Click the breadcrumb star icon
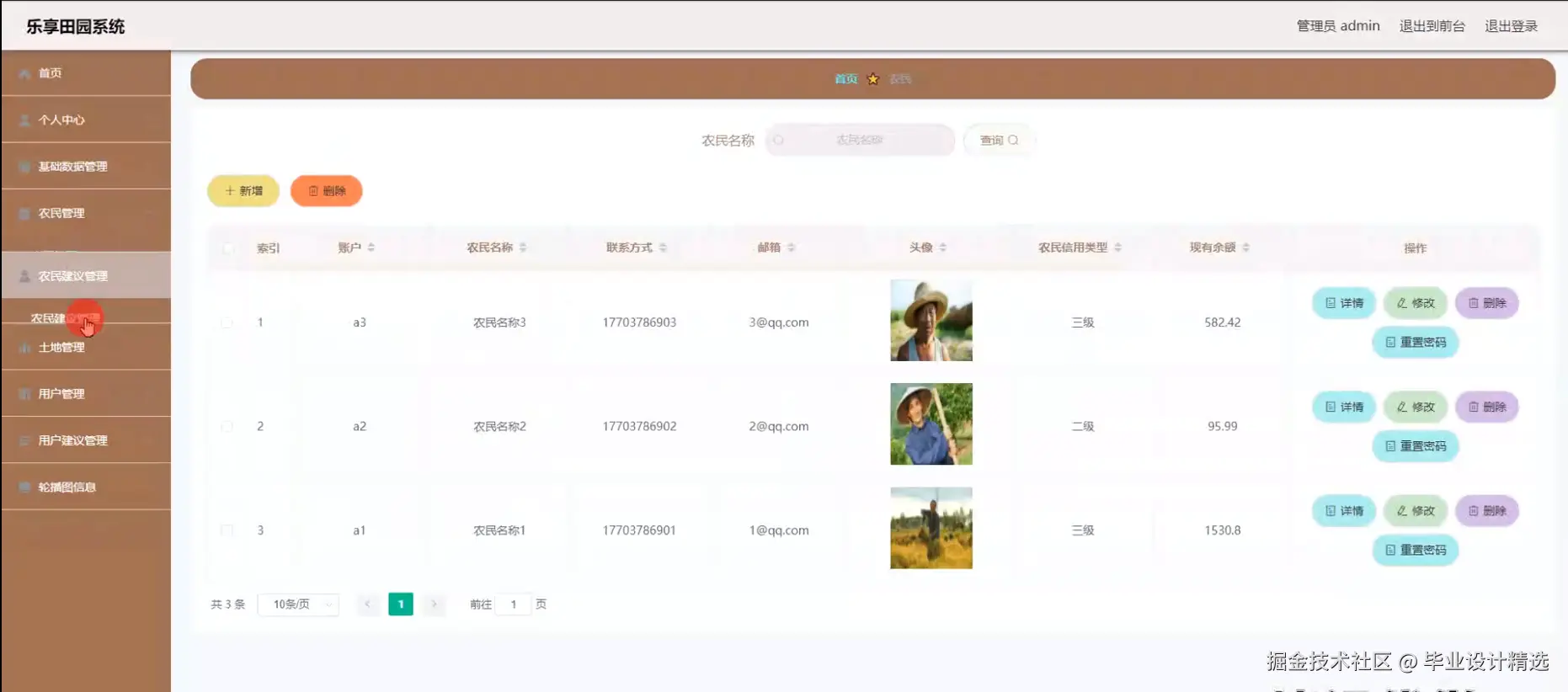The height and width of the screenshot is (692, 1568). click(x=873, y=79)
